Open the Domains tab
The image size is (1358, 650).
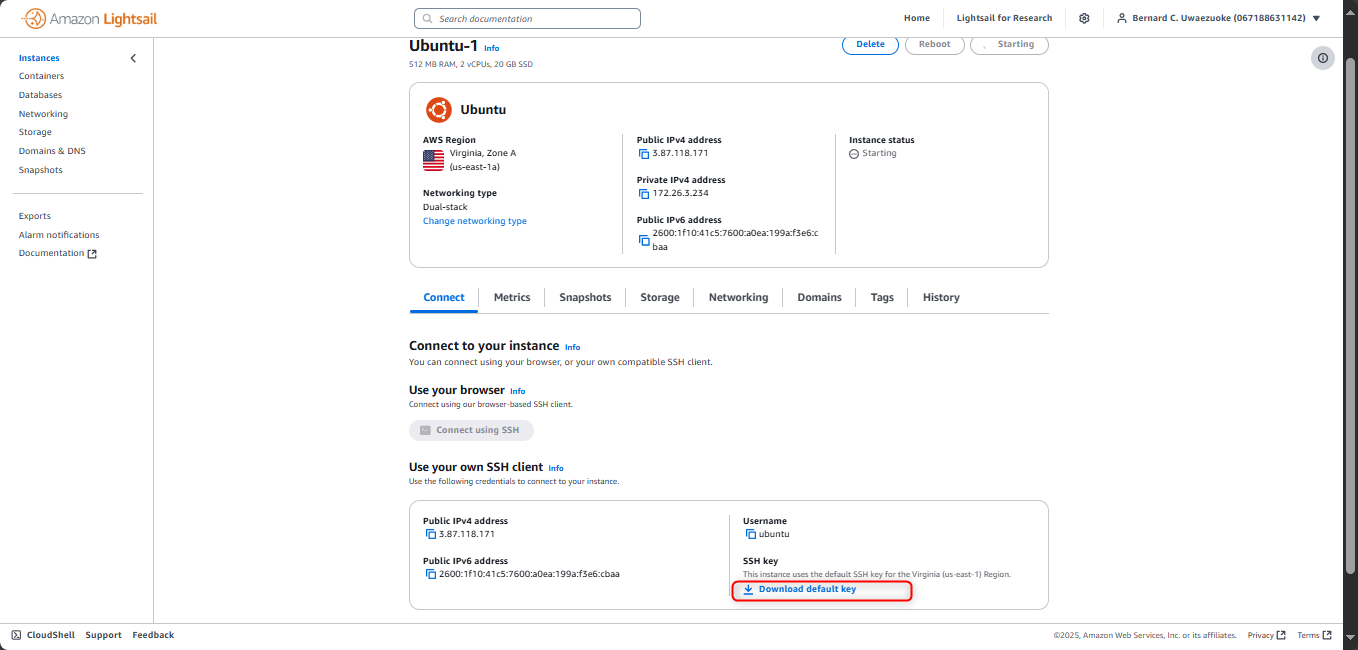pos(819,297)
